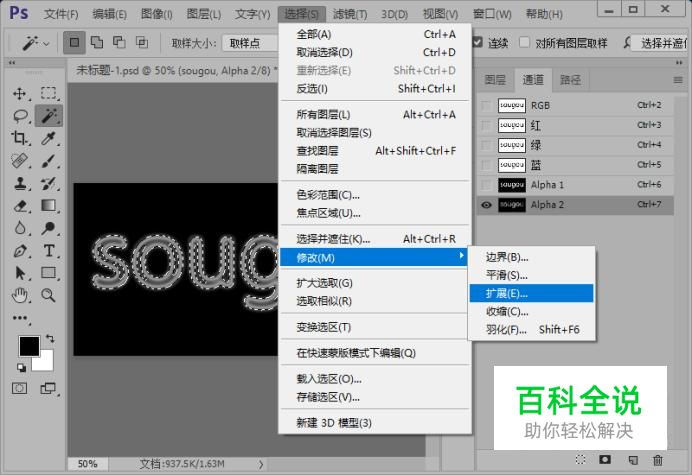Change screen mode icon in toolbox
692x475 pixels.
[48, 388]
